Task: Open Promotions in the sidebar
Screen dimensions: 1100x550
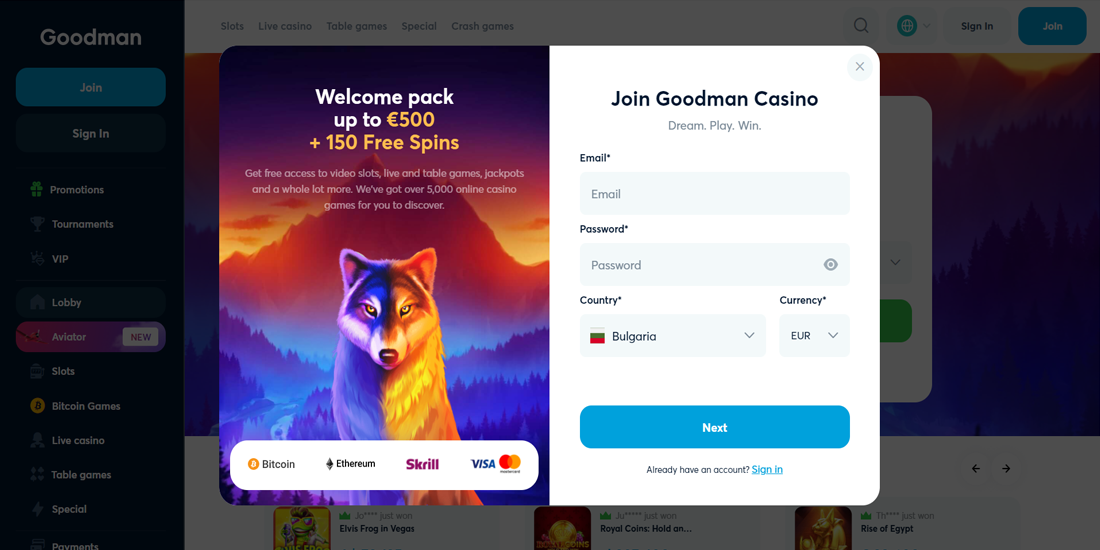Action: [77, 190]
